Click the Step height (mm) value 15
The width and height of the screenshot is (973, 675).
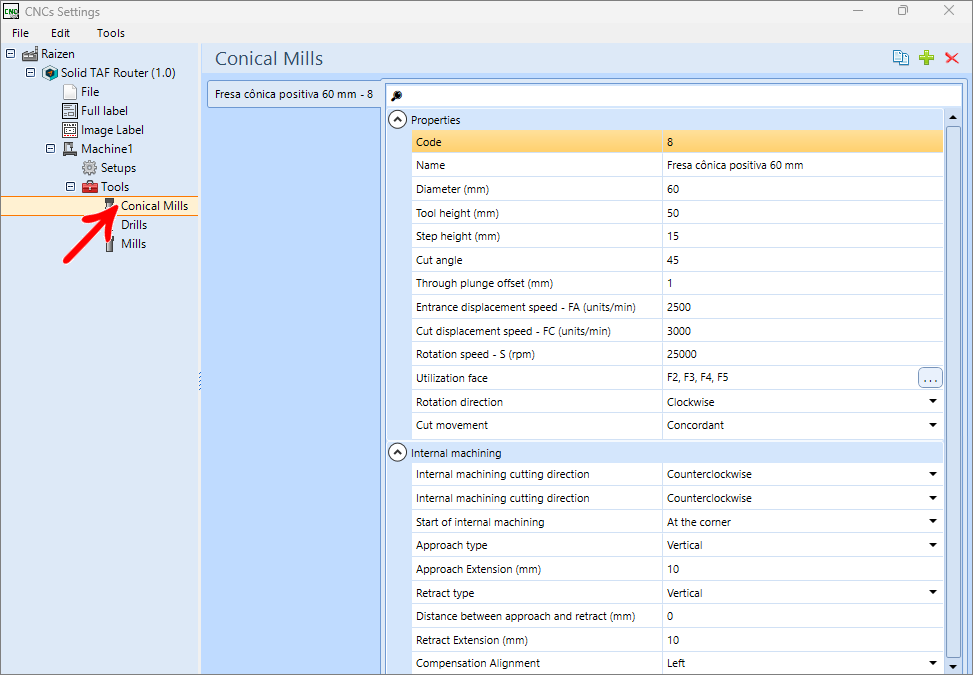tap(802, 236)
